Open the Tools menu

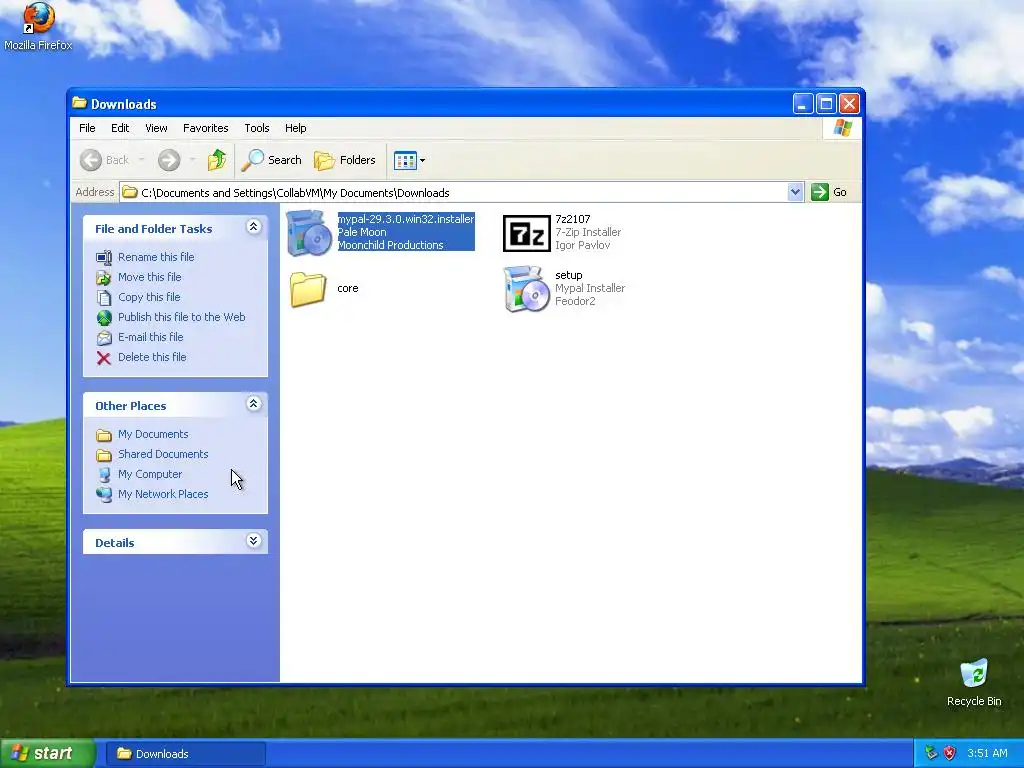257,128
